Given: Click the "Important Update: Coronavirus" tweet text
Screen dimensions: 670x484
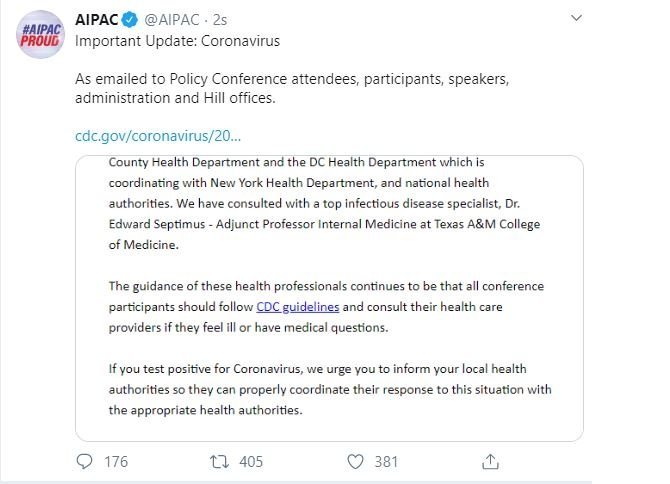Looking at the screenshot, I should (x=177, y=41).
